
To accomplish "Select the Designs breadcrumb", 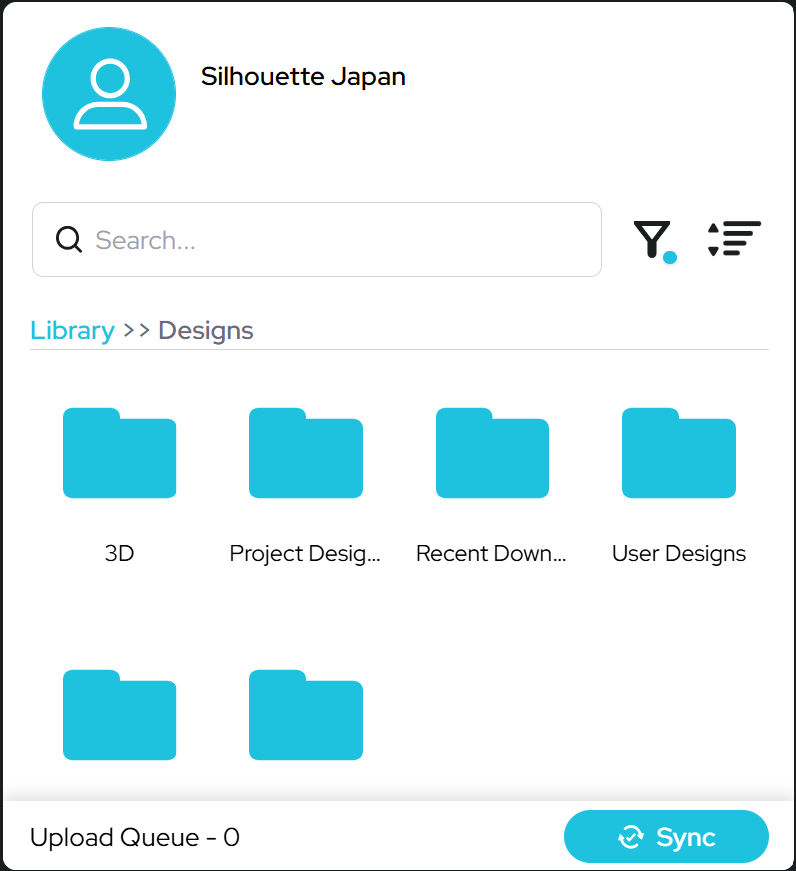I will click(206, 331).
